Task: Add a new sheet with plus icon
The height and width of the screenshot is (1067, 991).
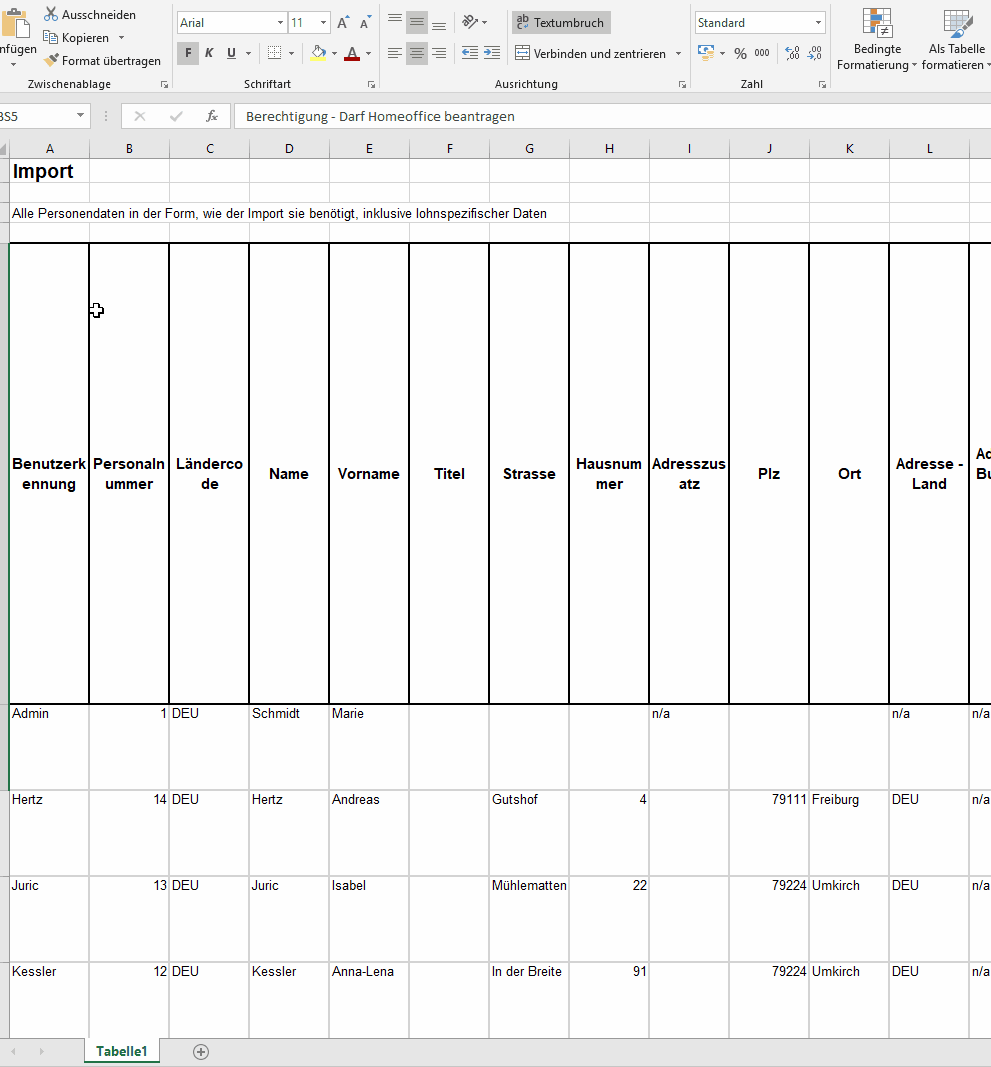Action: point(201,1051)
